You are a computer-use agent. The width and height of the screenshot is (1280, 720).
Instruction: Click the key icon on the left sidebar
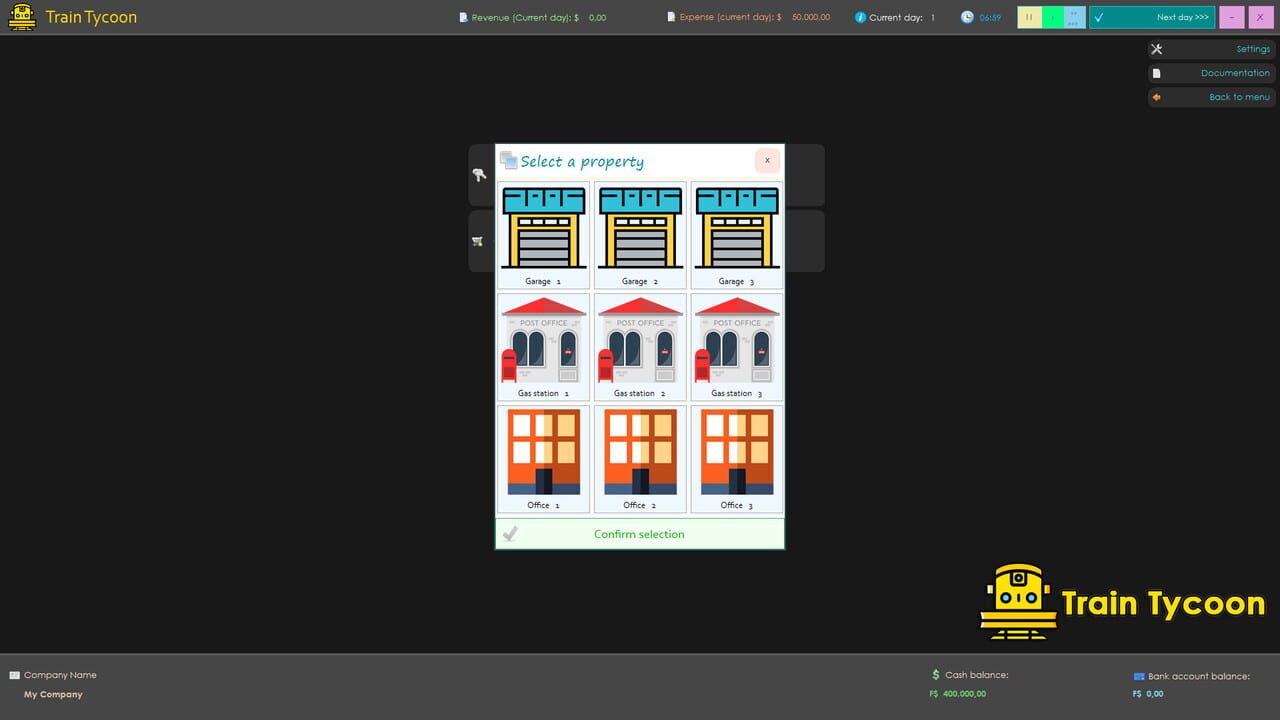click(479, 175)
